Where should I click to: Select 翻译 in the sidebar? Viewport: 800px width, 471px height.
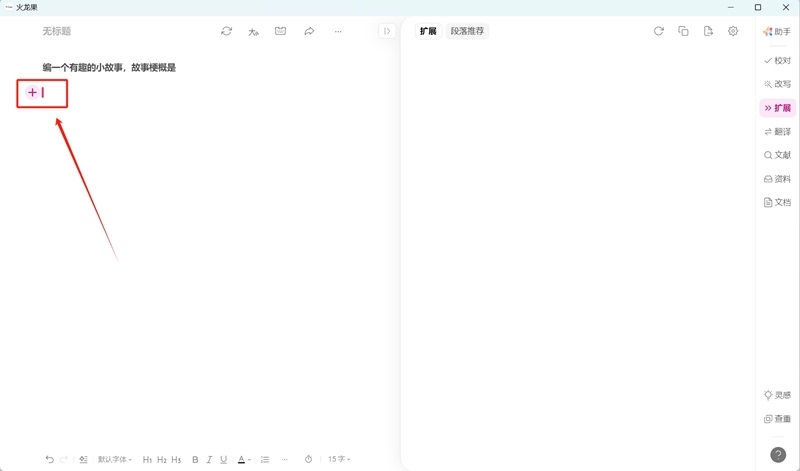pyautogui.click(x=777, y=132)
